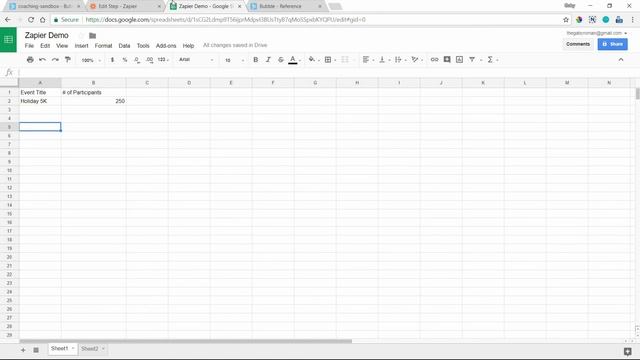Select the Event Title header cell
The width and height of the screenshot is (640, 360).
(x=40, y=92)
